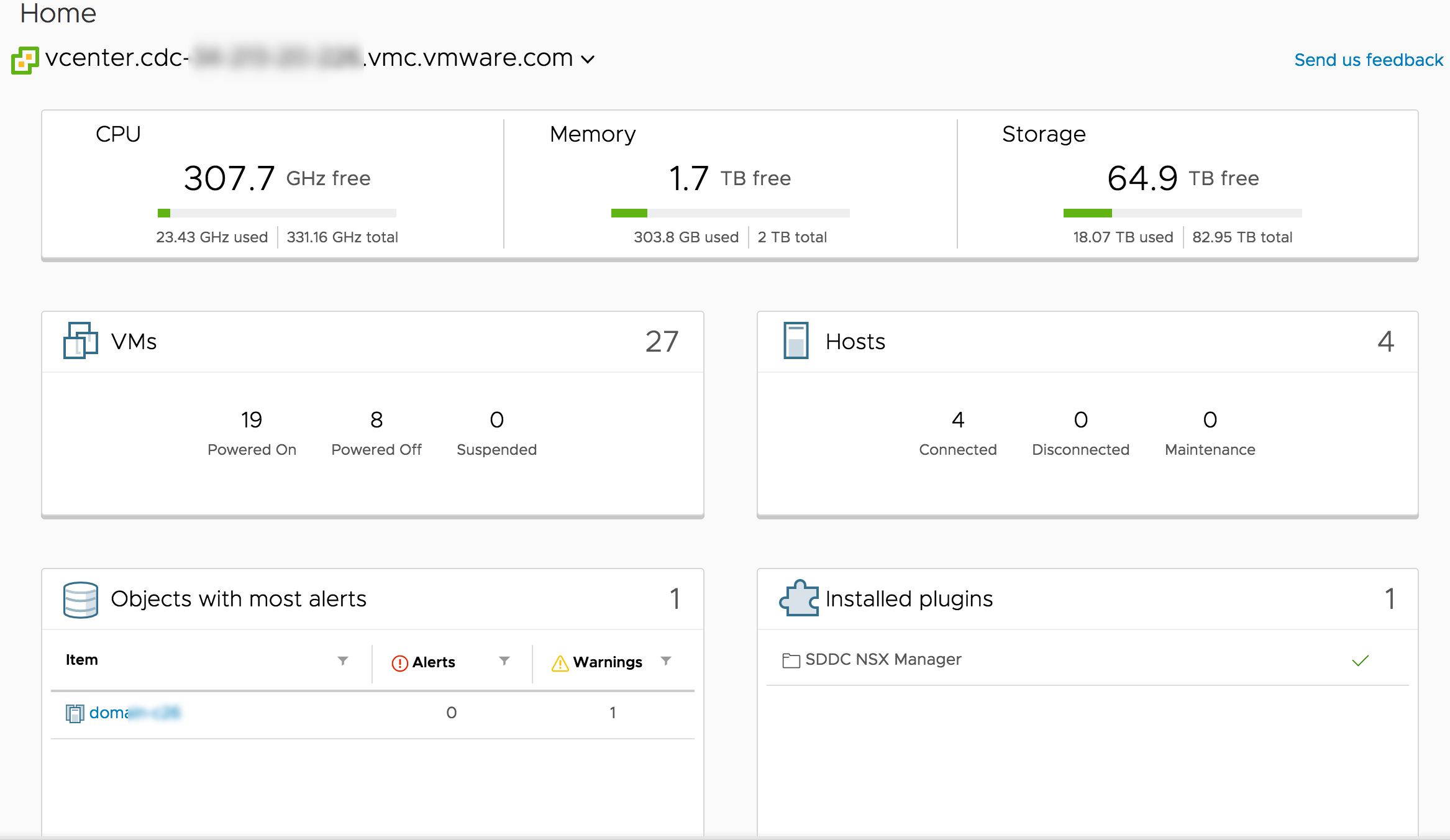
Task: Click the 4 Connected hosts count
Action: (x=957, y=420)
